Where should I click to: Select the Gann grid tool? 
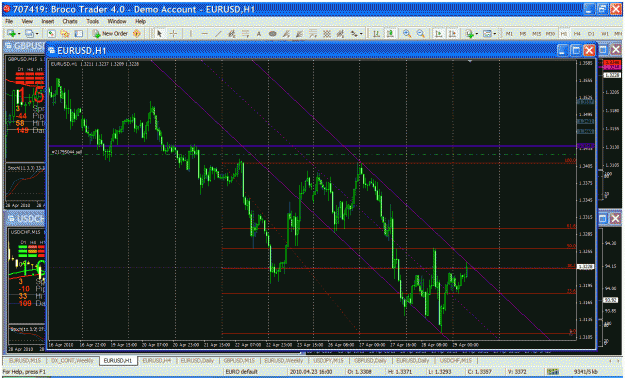point(327,34)
